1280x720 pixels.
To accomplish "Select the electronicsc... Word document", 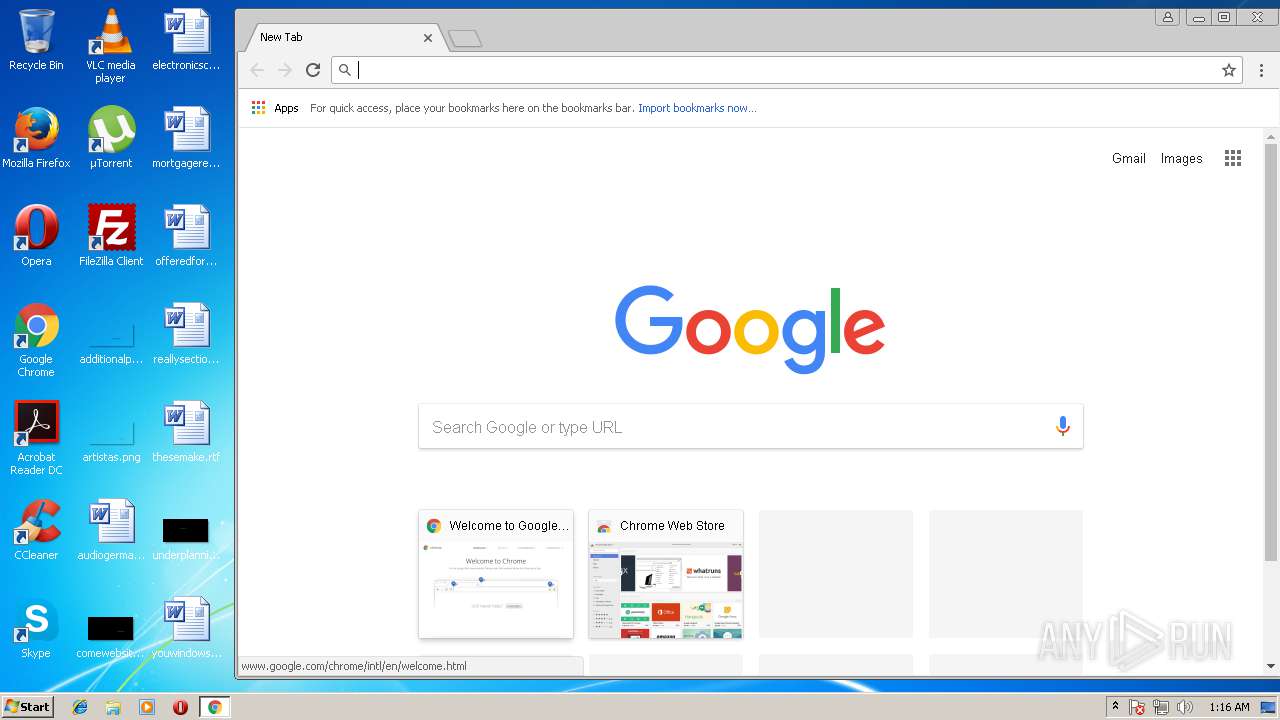I will [186, 40].
